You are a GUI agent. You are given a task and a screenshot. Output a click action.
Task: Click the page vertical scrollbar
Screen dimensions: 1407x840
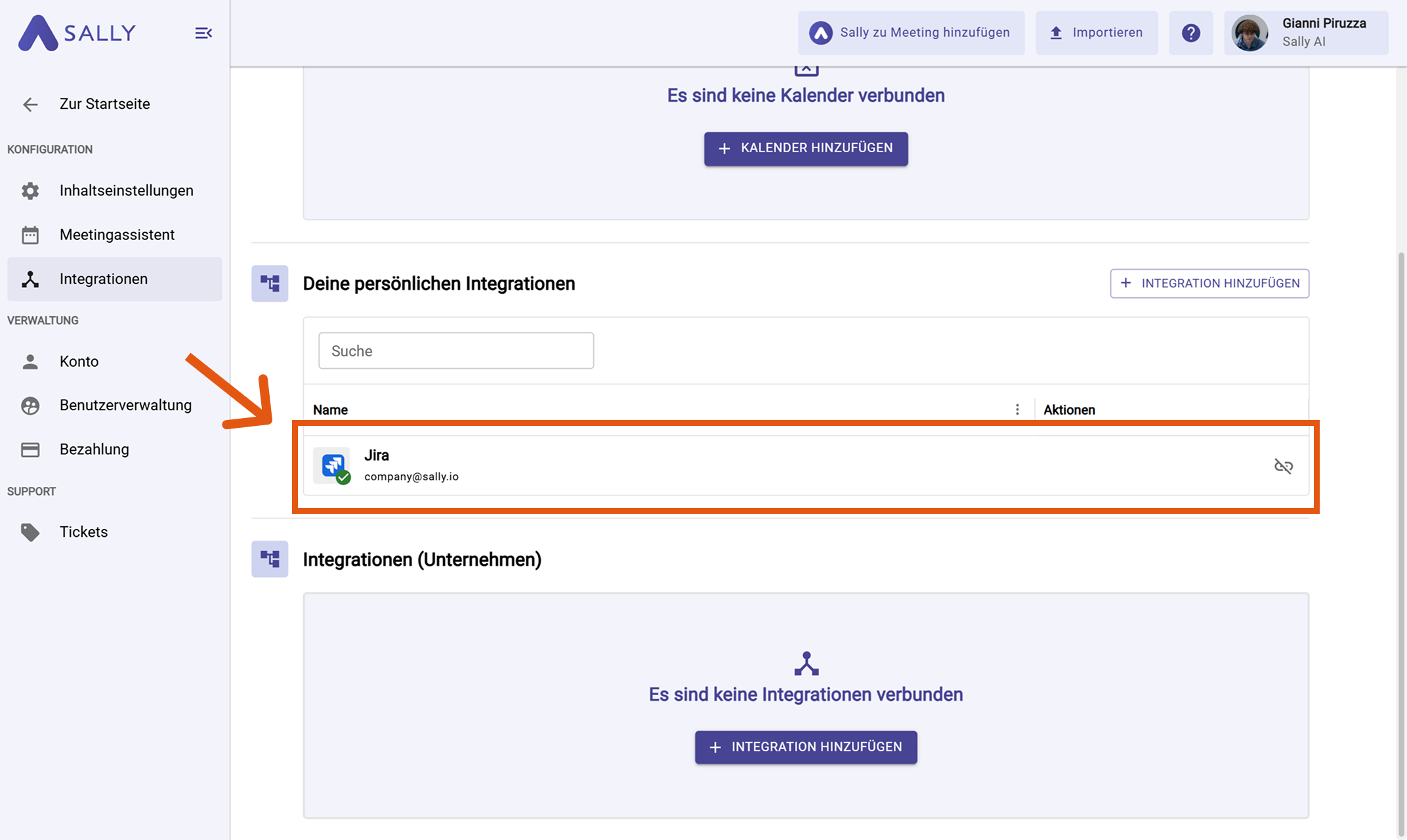1401,543
